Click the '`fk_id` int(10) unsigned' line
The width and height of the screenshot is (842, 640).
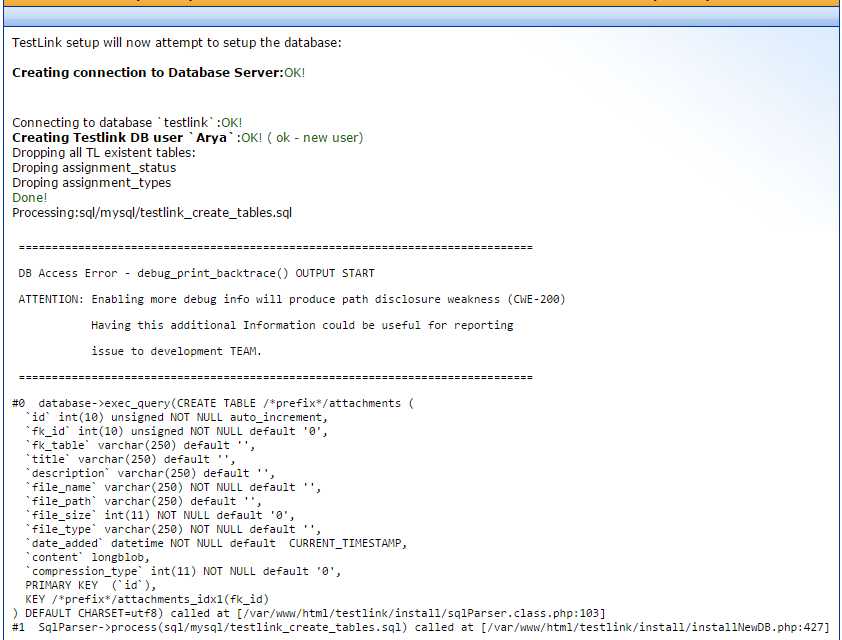coord(176,431)
